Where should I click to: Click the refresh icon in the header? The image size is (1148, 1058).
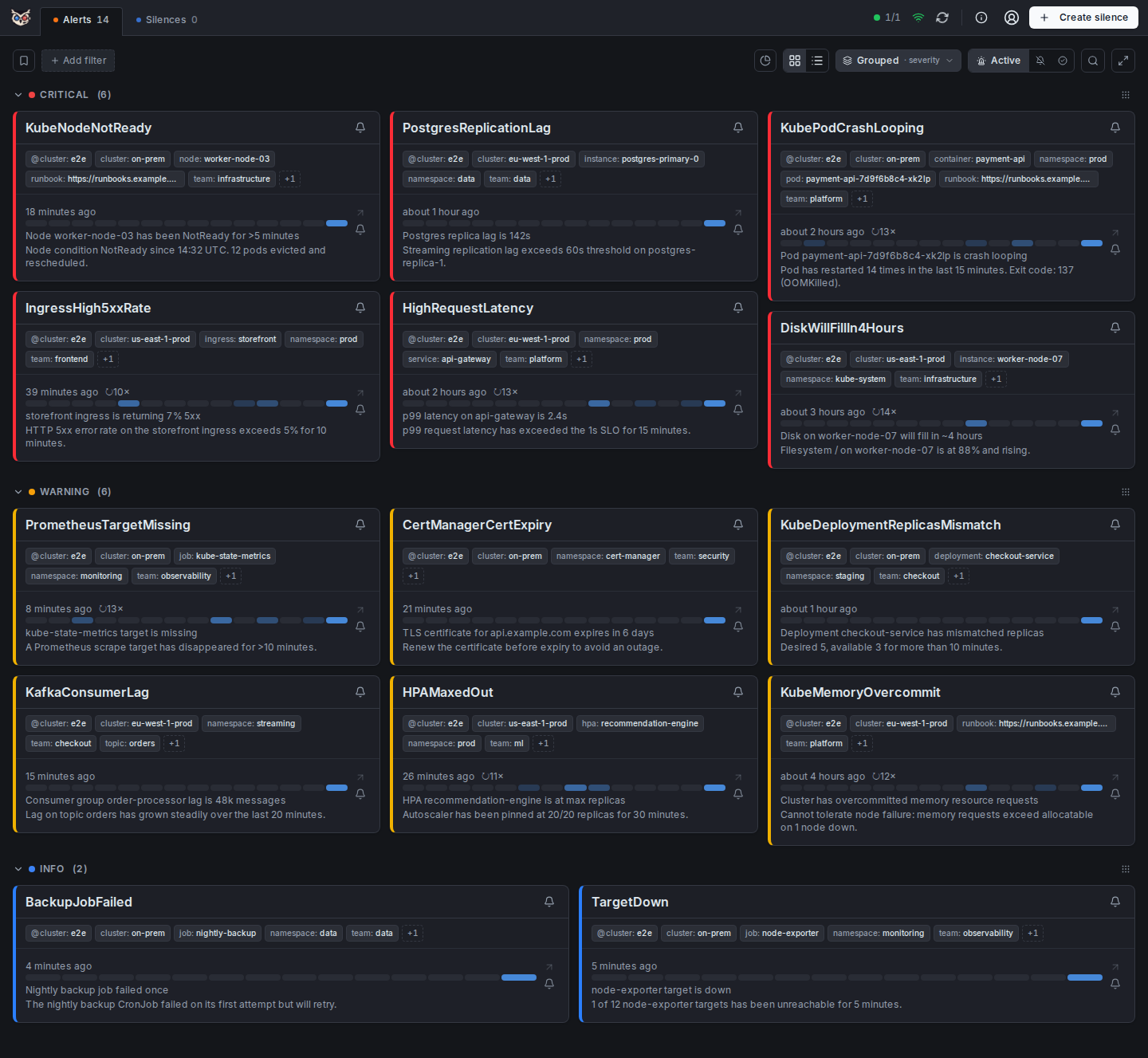[942, 18]
